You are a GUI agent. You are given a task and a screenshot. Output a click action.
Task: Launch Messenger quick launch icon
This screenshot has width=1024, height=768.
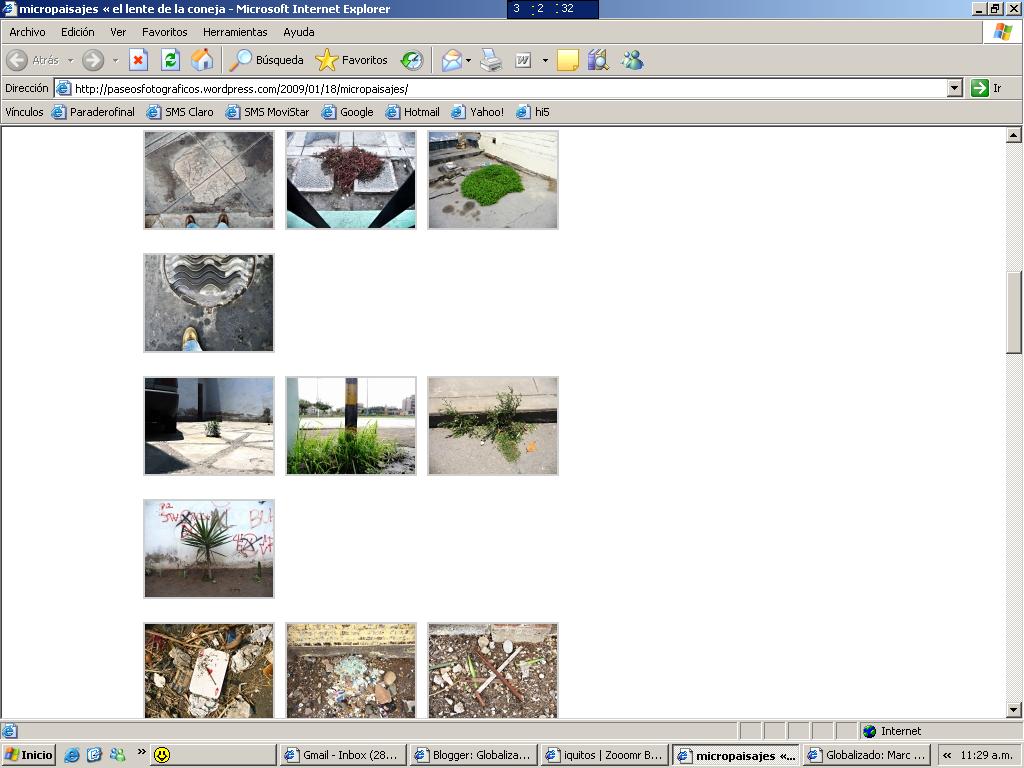118,755
